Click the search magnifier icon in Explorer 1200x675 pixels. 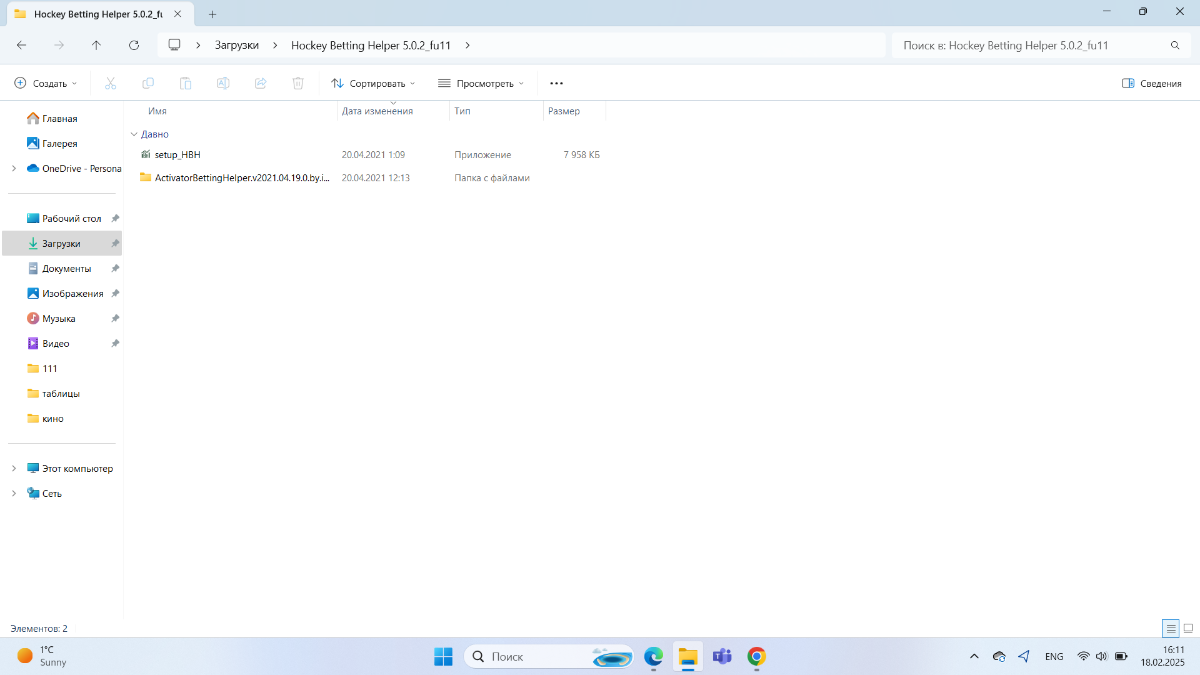[x=1175, y=45]
